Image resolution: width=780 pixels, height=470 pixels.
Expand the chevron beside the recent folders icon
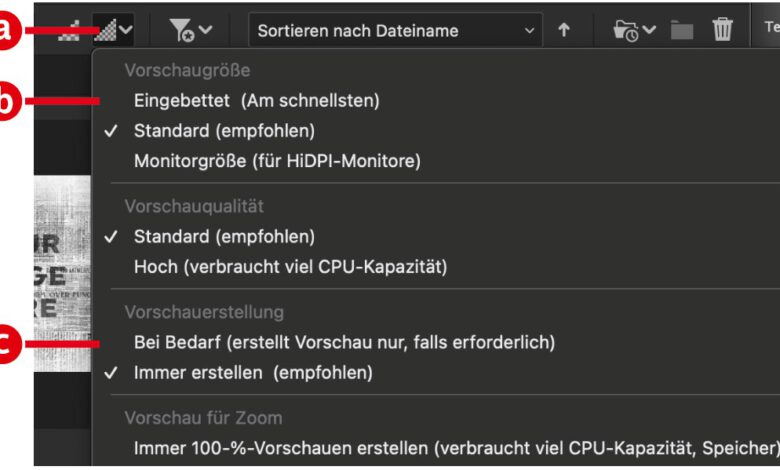650,31
